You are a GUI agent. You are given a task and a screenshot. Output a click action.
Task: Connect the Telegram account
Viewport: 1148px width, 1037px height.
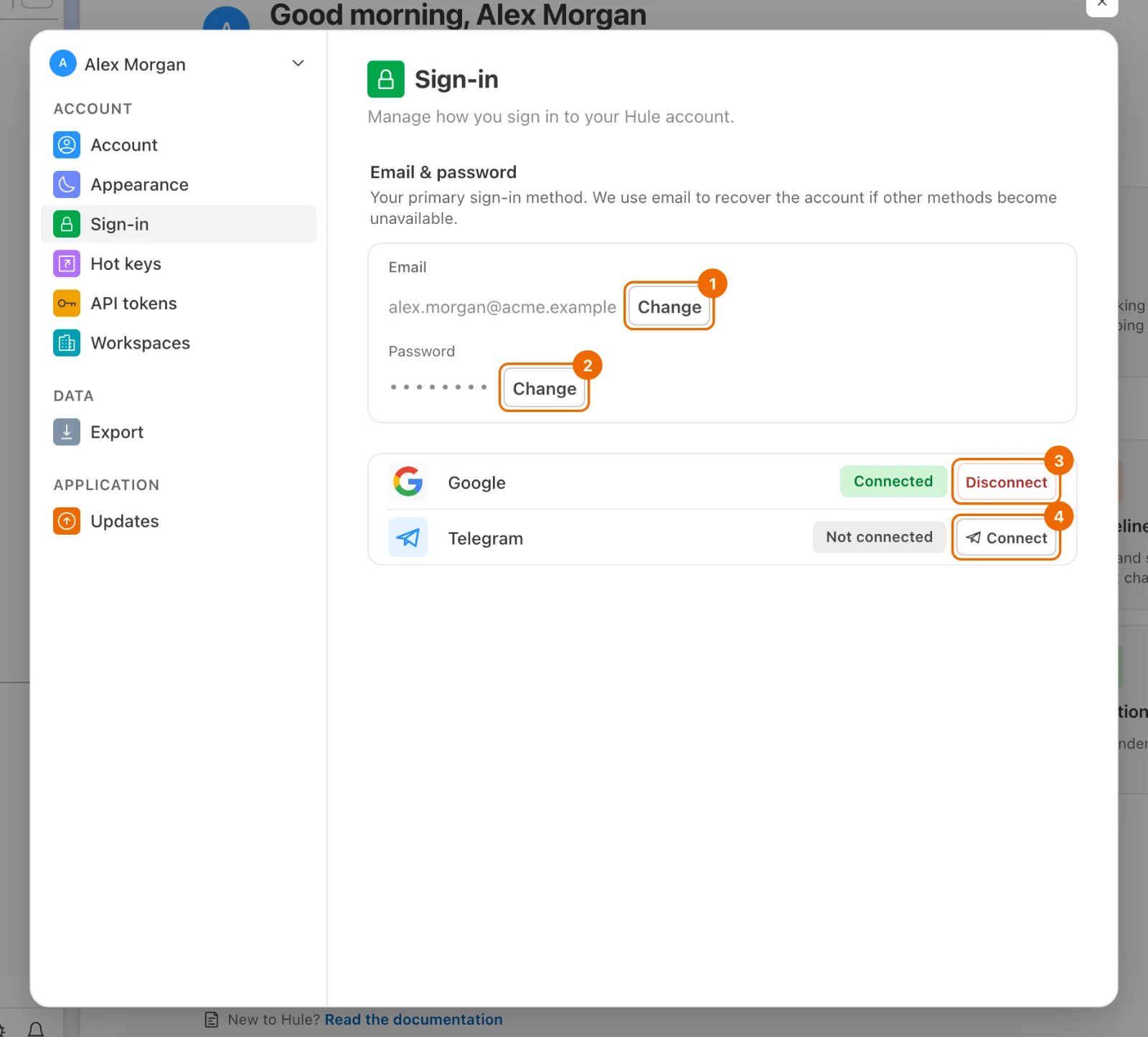tap(1006, 538)
